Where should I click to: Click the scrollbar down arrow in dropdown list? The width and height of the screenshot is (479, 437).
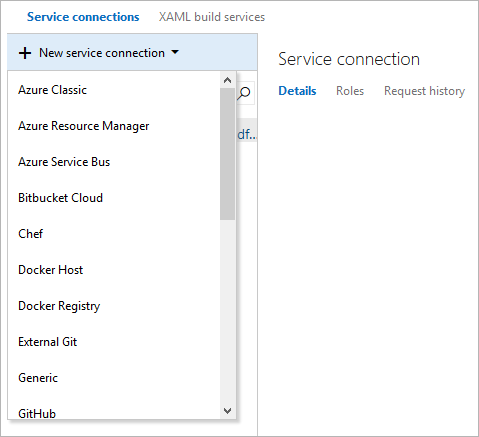(227, 411)
